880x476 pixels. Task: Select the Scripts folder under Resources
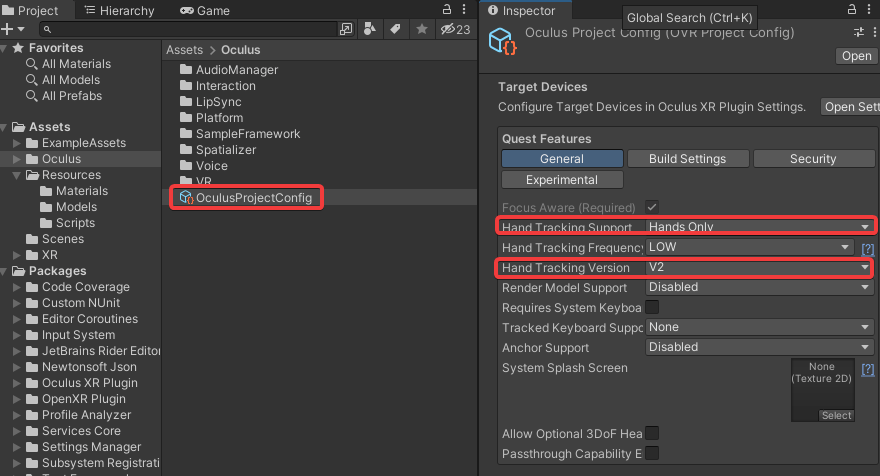pyautogui.click(x=67, y=223)
